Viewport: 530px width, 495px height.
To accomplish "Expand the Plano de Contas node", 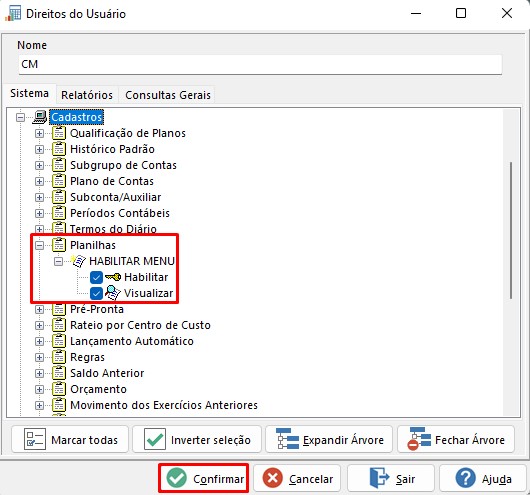I will pos(40,181).
